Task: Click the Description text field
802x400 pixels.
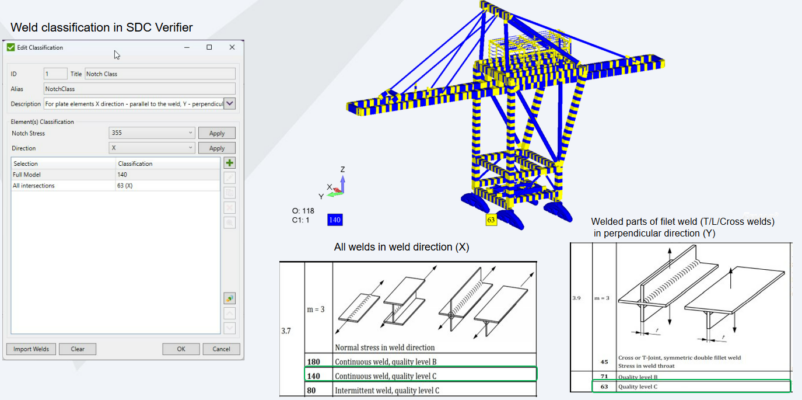Action: [x=134, y=103]
